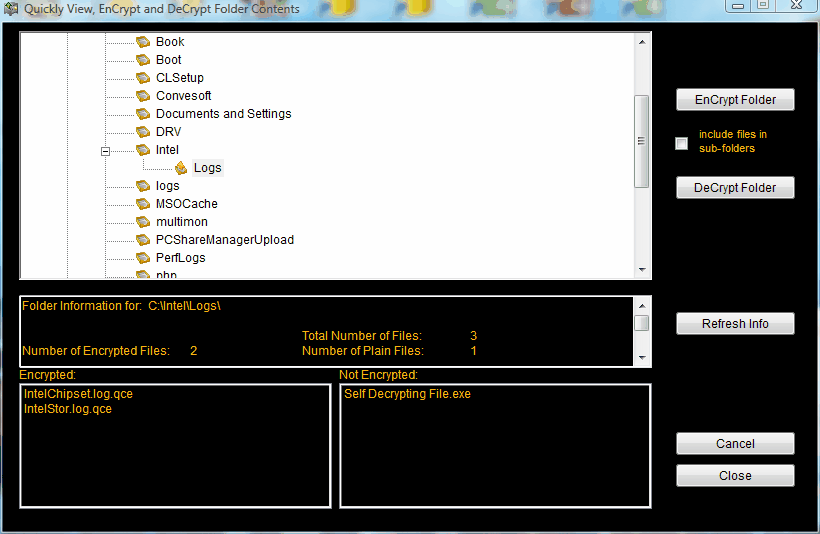Click EnCrypt Folder button
Screen dimensions: 820x534
coord(735,99)
